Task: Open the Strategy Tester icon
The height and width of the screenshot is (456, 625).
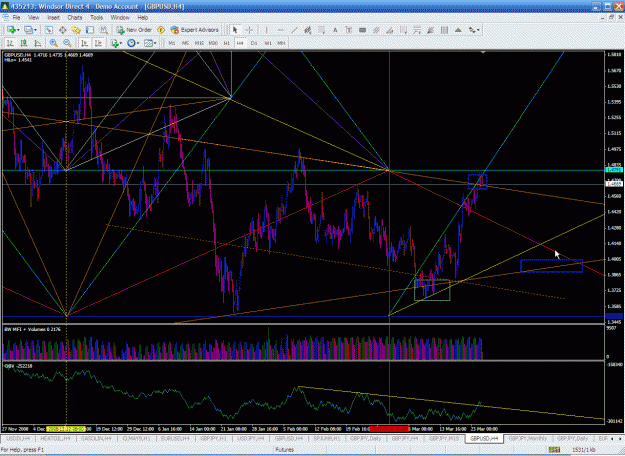Action: pos(104,30)
